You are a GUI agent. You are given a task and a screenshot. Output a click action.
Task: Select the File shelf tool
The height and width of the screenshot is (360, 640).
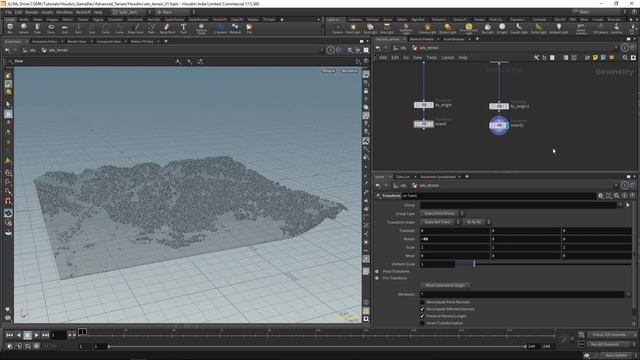pos(249,28)
